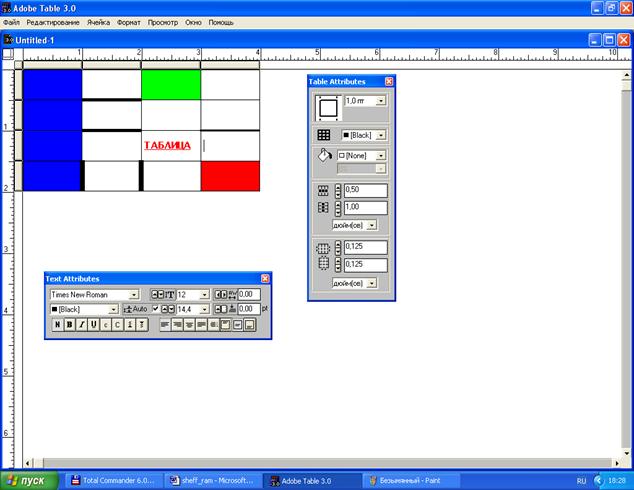The image size is (634, 490).
Task: Click the paint bucket fill icon
Action: click(x=324, y=157)
